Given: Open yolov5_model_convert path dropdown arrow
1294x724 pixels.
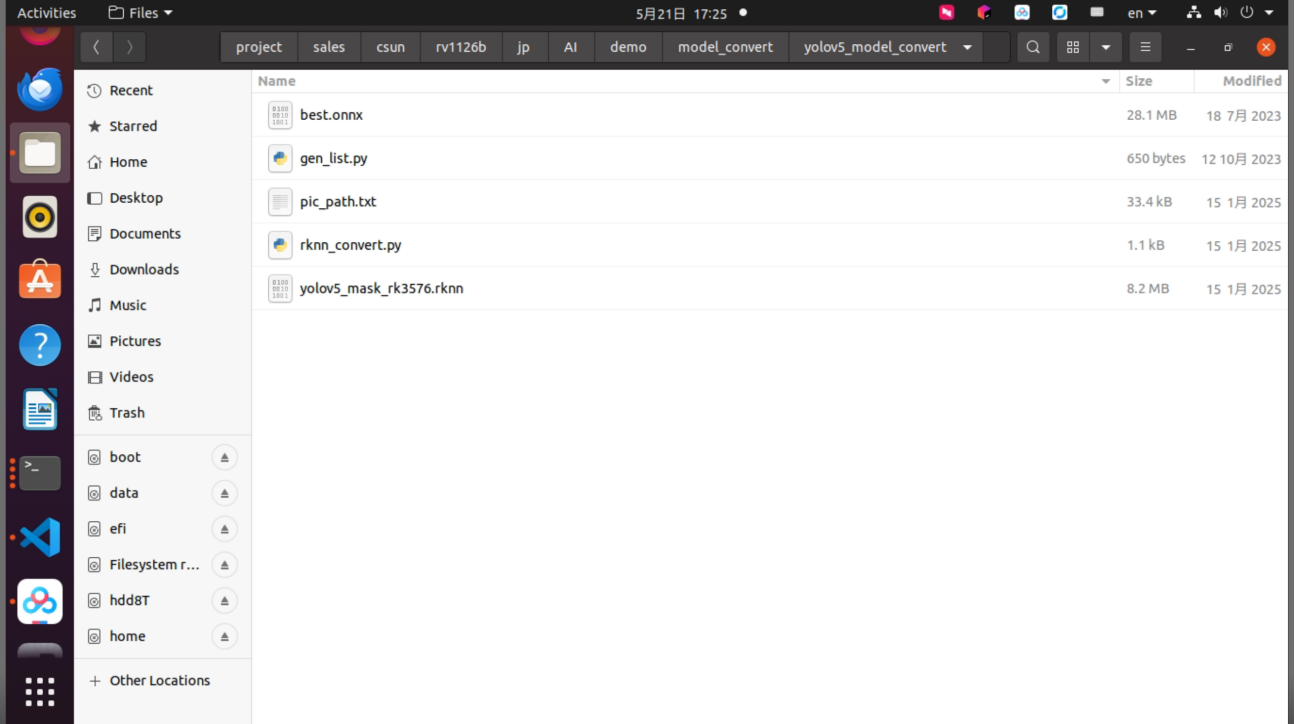Looking at the screenshot, I should coord(967,47).
